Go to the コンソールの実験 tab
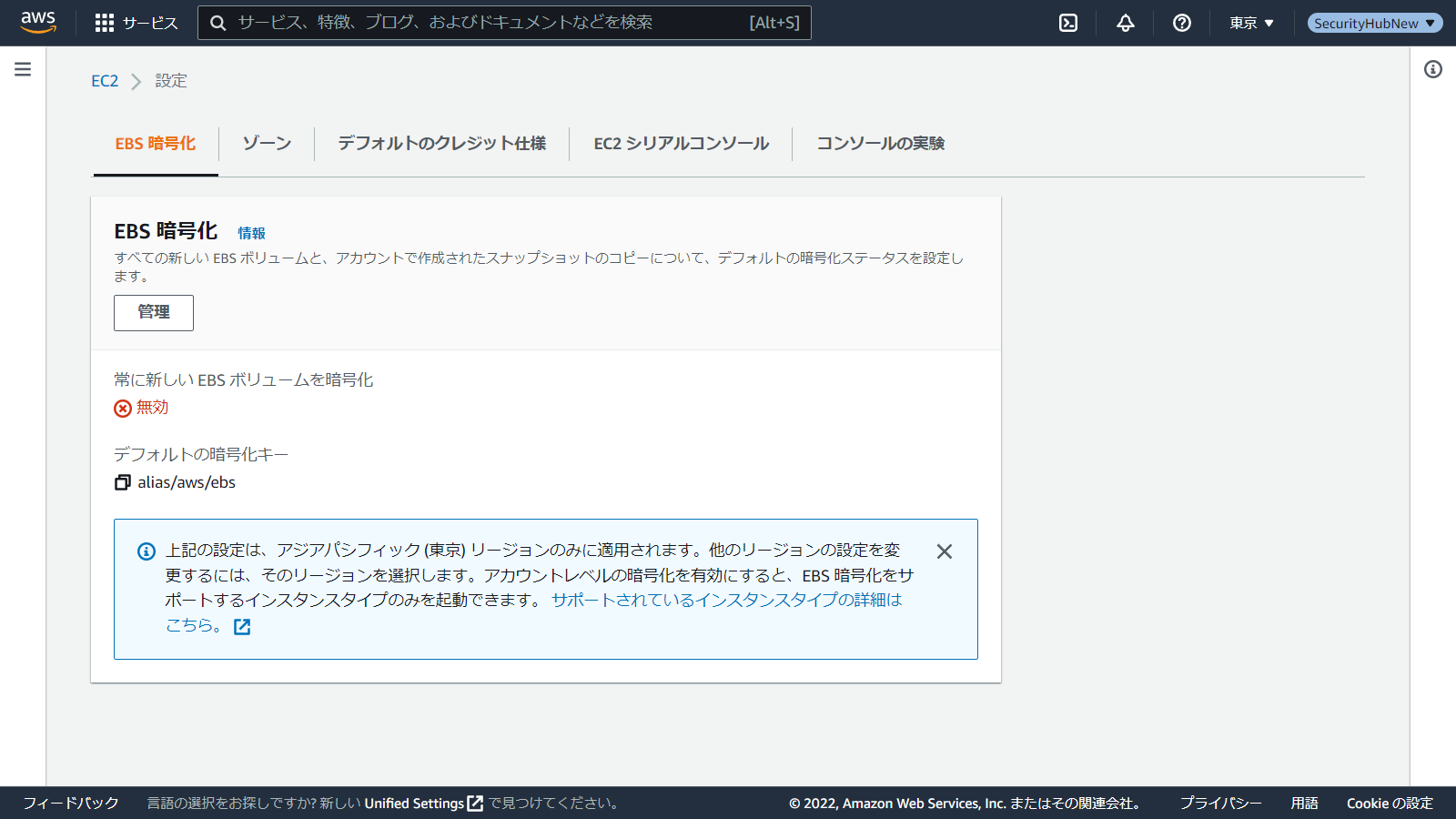This screenshot has width=1456, height=819. (880, 144)
